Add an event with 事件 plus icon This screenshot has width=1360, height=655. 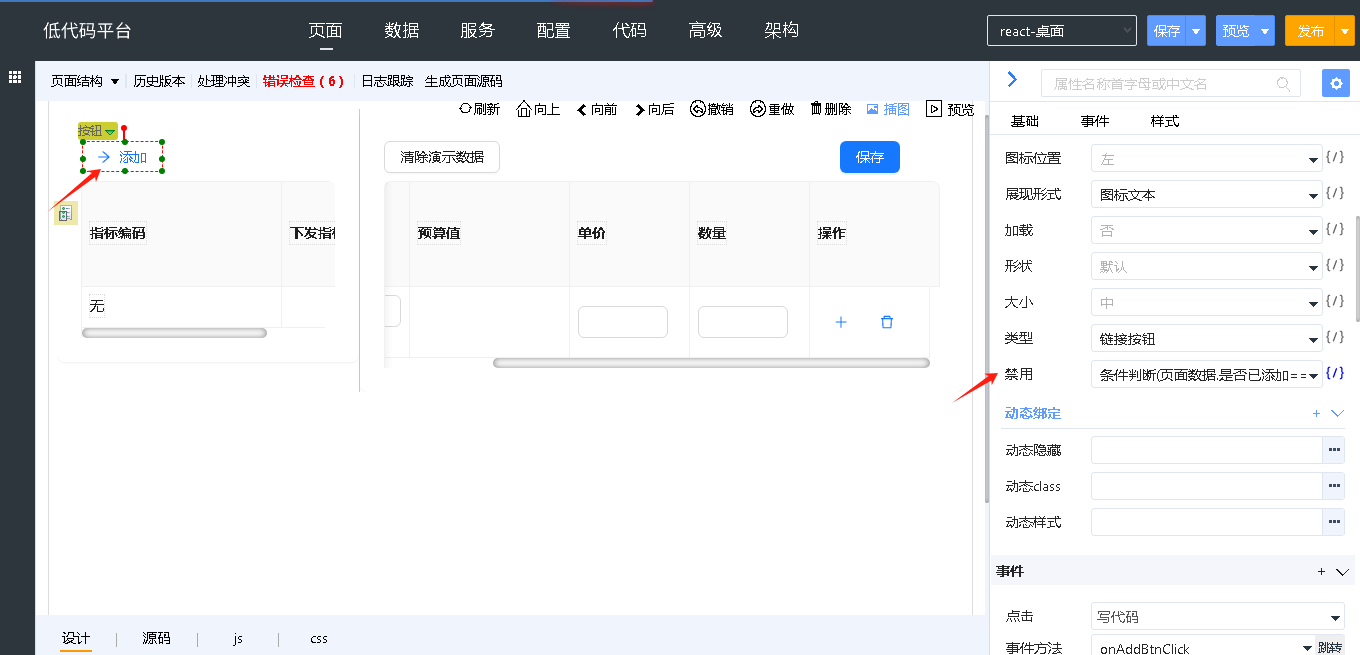(1321, 571)
